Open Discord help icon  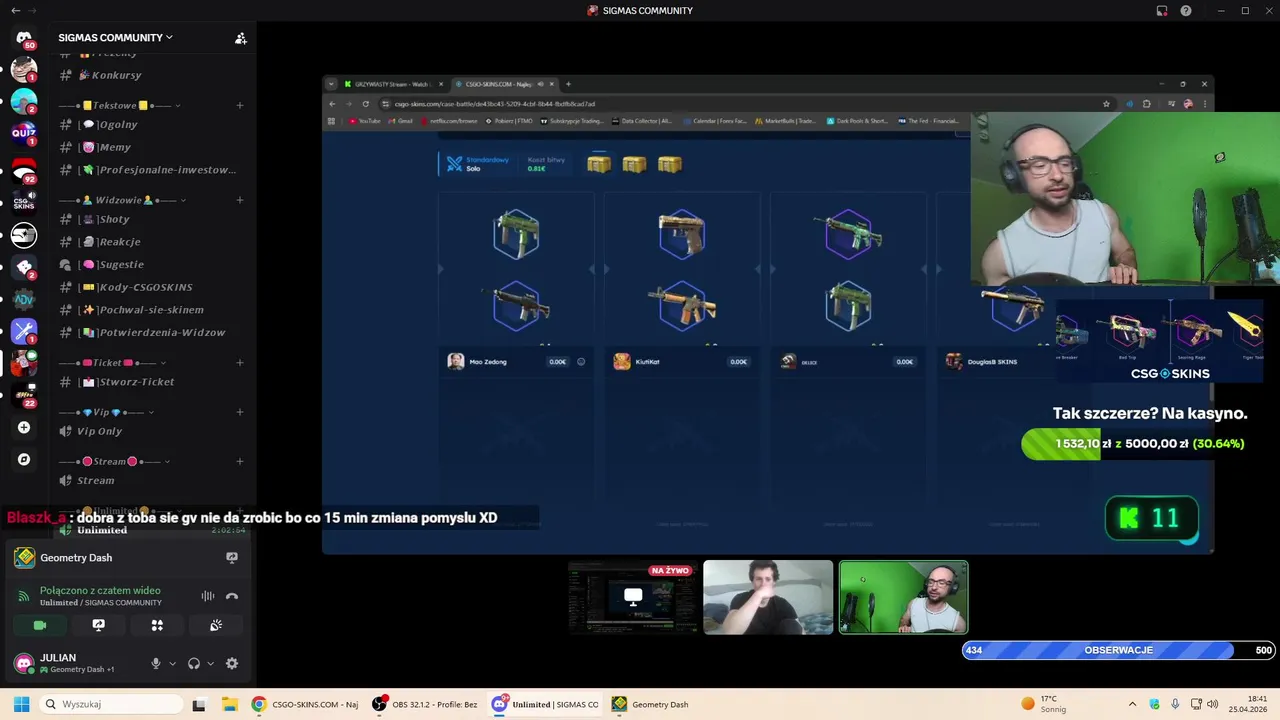[1186, 11]
